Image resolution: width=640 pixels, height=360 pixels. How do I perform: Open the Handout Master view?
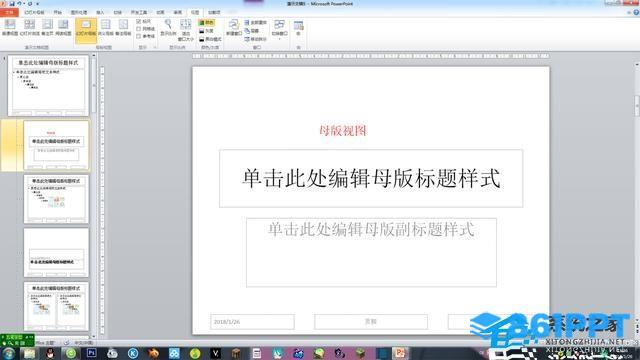click(105, 28)
